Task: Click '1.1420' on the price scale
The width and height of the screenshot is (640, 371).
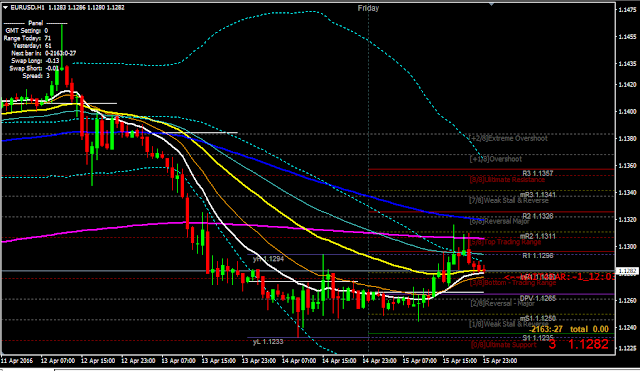Action: click(x=628, y=85)
